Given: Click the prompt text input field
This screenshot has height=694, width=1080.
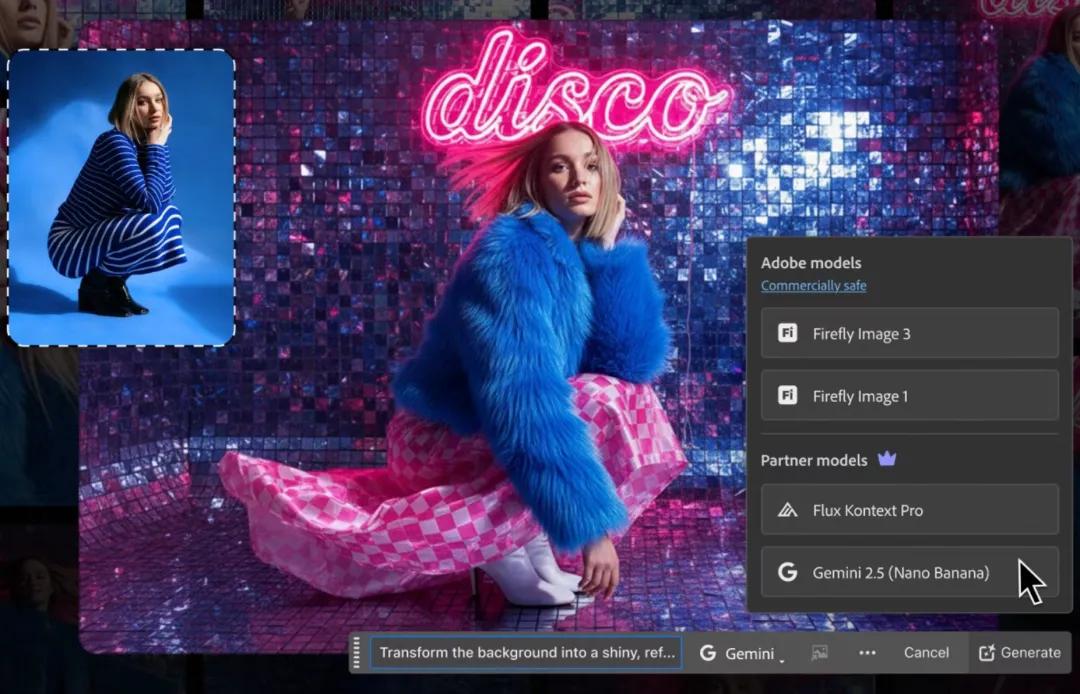Looking at the screenshot, I should 527,653.
